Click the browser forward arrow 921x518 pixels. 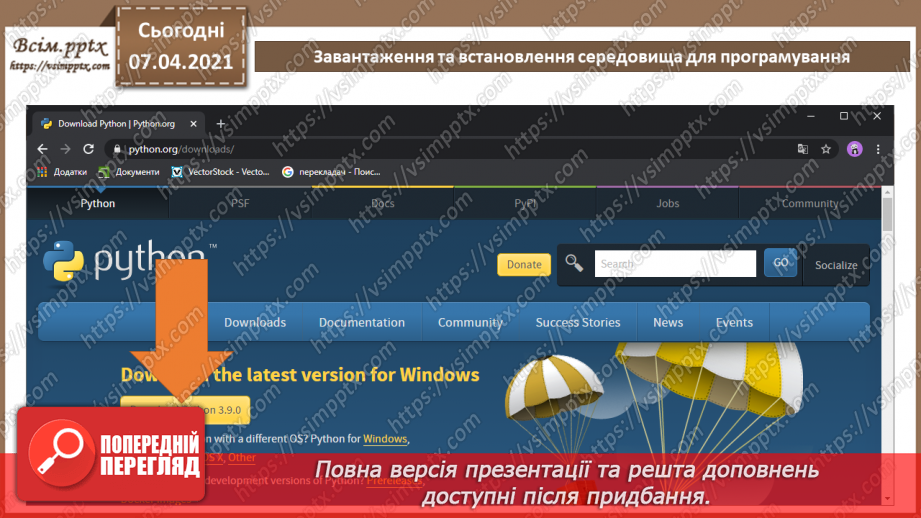coord(65,149)
